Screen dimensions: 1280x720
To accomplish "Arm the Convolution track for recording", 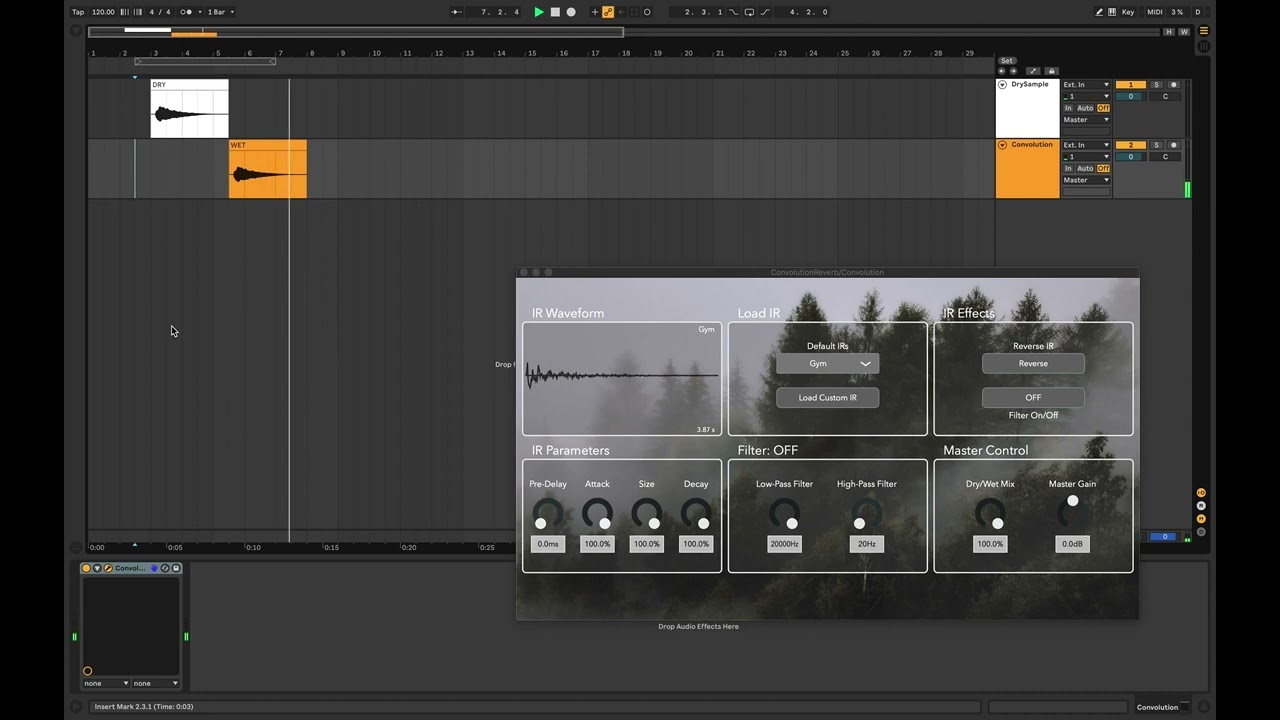I will (x=1174, y=145).
